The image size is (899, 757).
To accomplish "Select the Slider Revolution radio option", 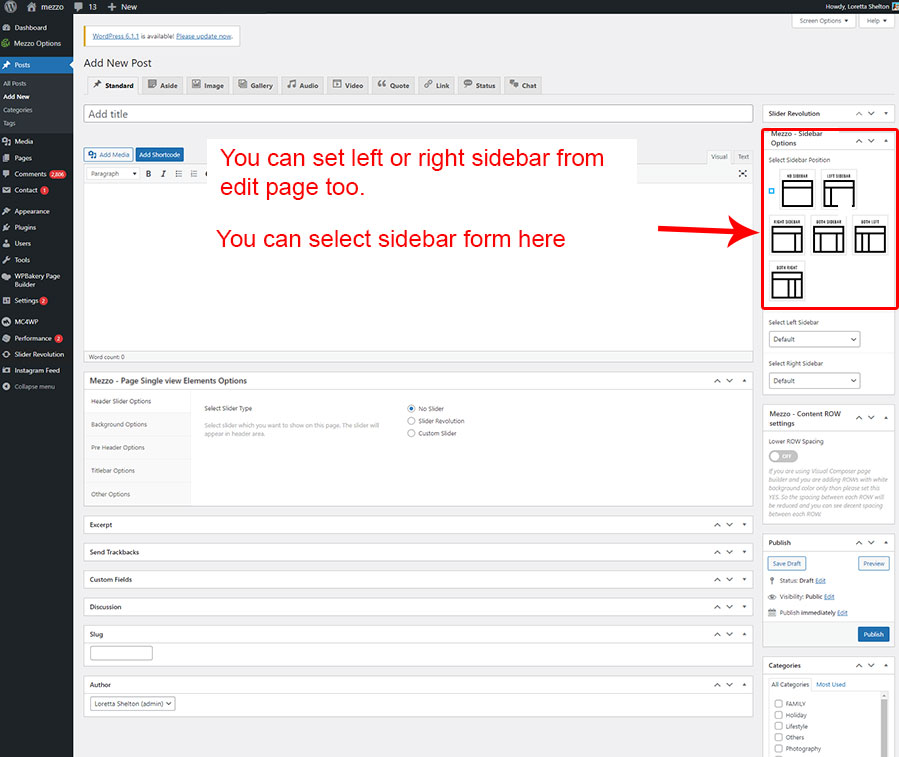I will (412, 421).
